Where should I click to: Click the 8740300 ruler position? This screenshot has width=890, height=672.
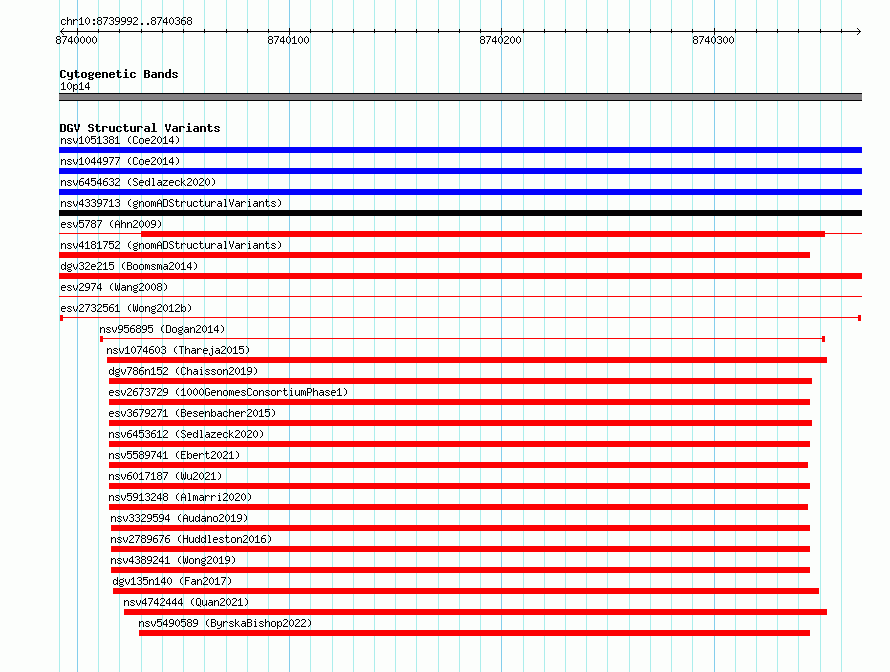713,40
